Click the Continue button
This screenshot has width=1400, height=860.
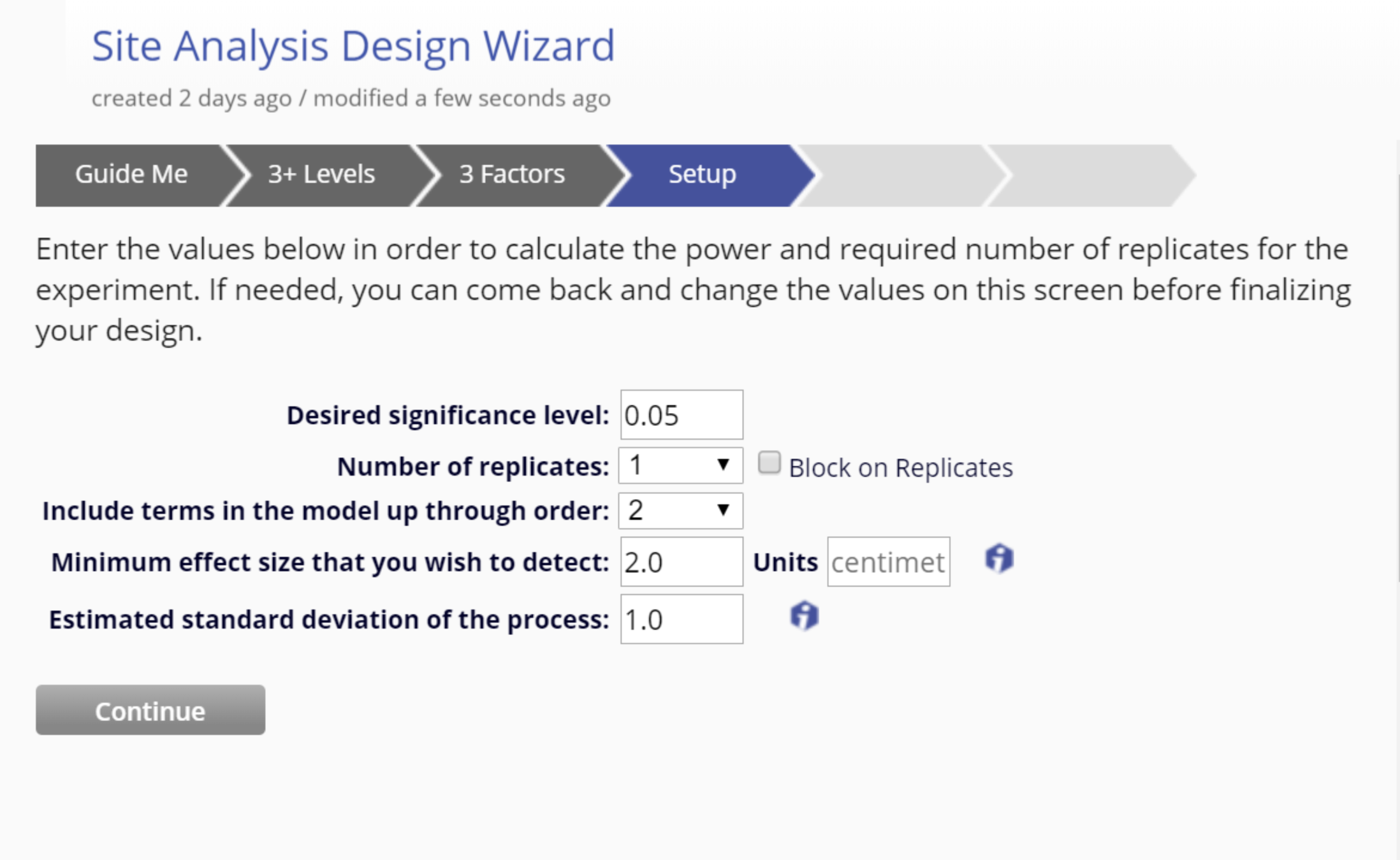[x=150, y=710]
